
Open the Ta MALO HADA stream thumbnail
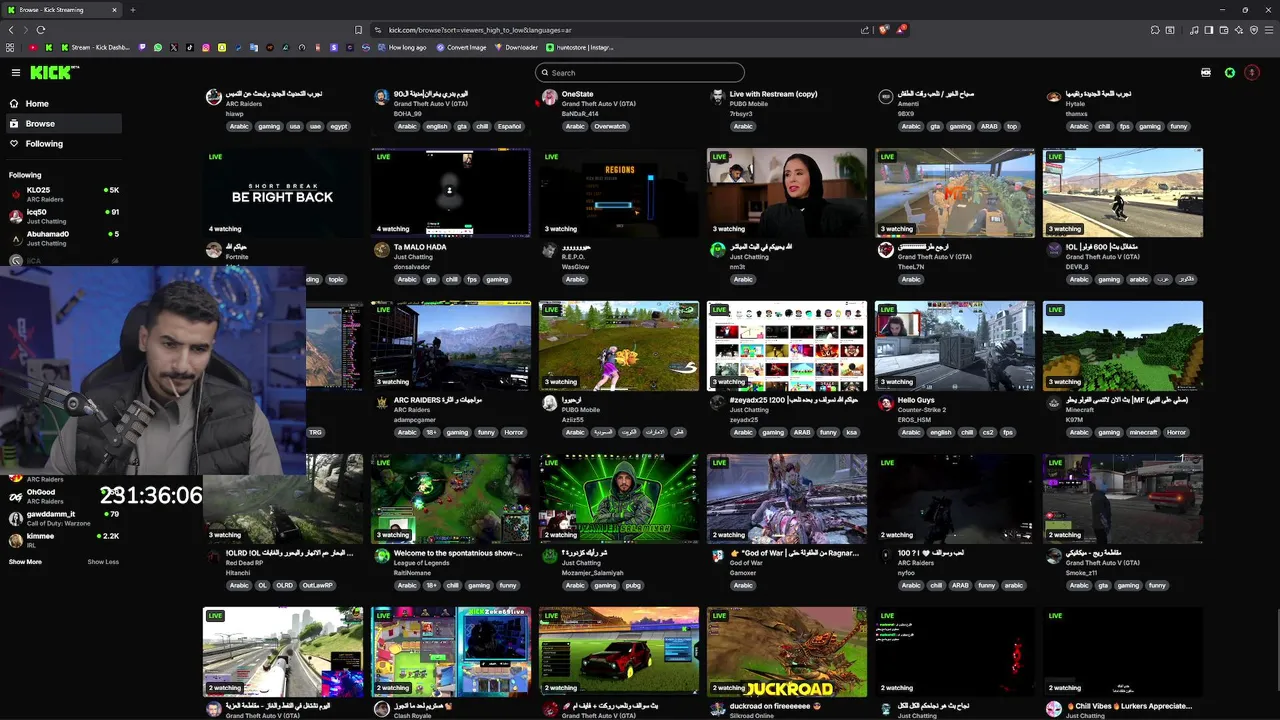point(451,193)
